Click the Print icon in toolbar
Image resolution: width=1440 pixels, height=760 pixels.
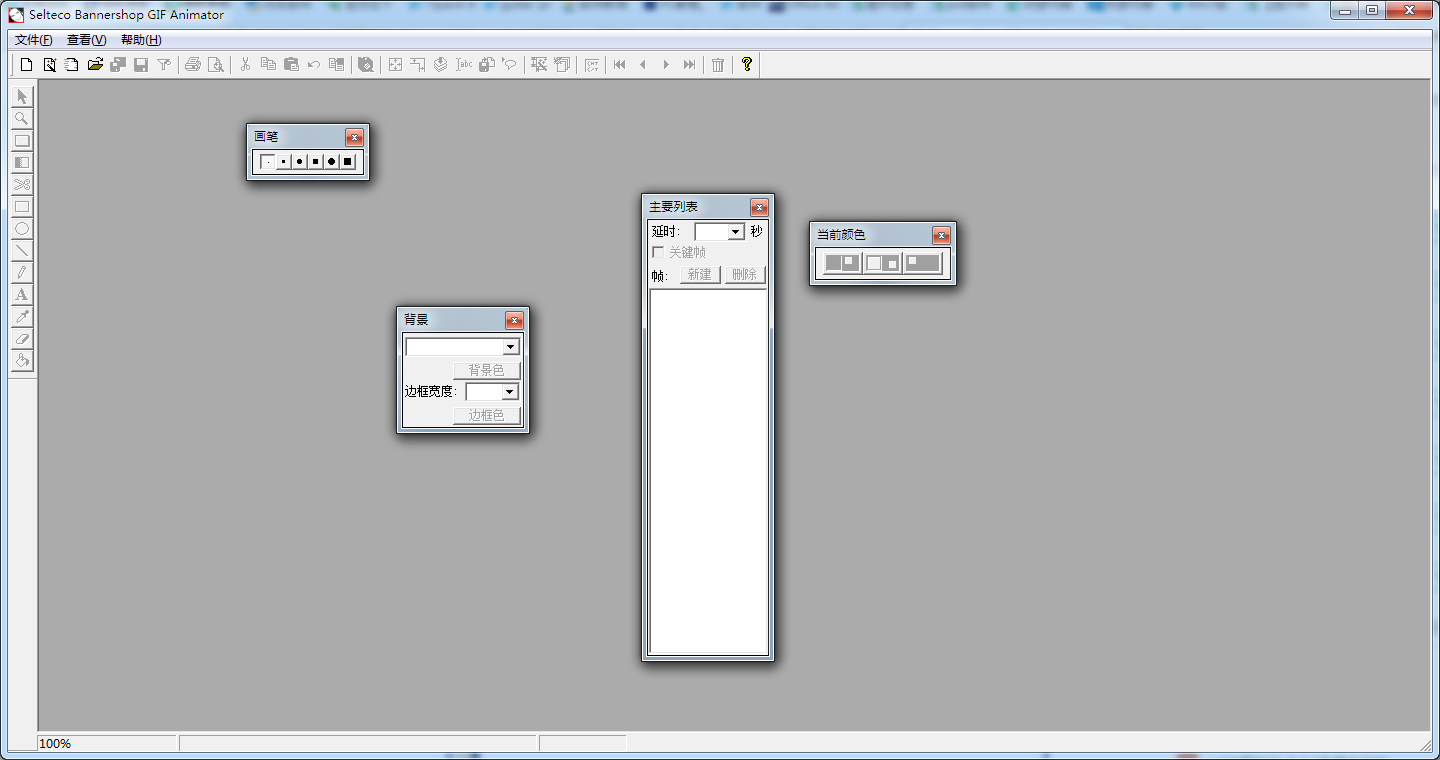pyautogui.click(x=192, y=65)
